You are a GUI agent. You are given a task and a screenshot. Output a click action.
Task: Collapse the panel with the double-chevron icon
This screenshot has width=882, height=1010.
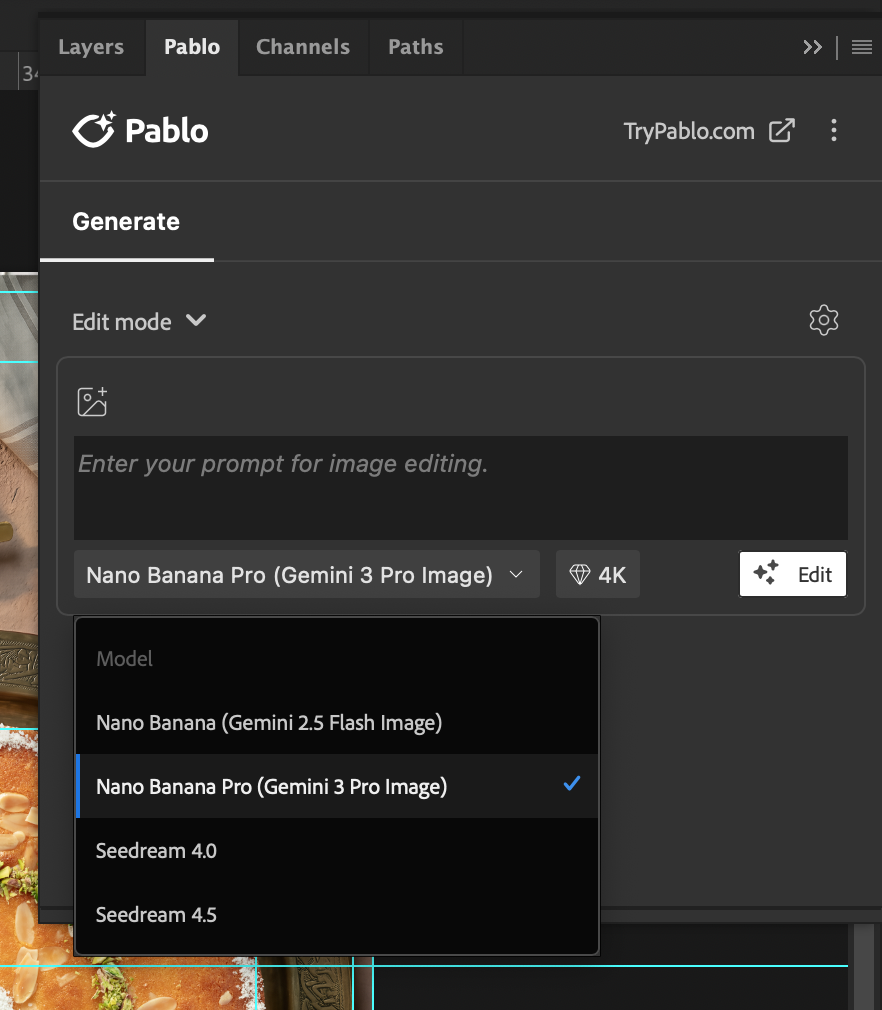click(x=811, y=46)
